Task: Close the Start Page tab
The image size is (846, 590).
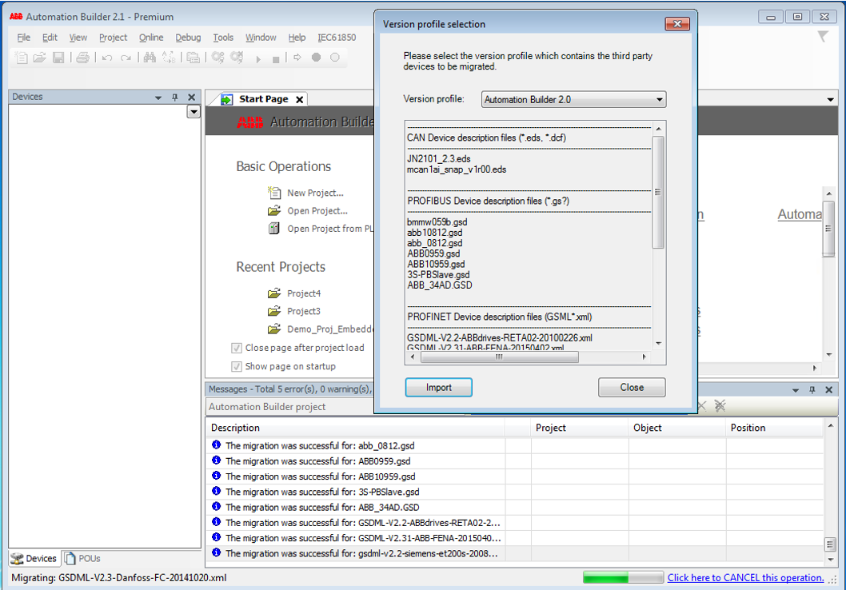Action: pos(299,99)
